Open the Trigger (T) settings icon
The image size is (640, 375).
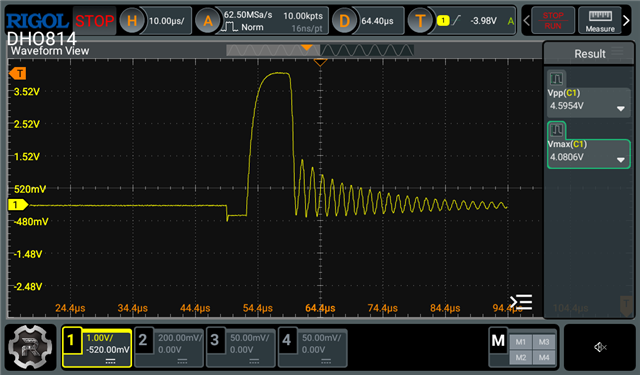[x=420, y=20]
